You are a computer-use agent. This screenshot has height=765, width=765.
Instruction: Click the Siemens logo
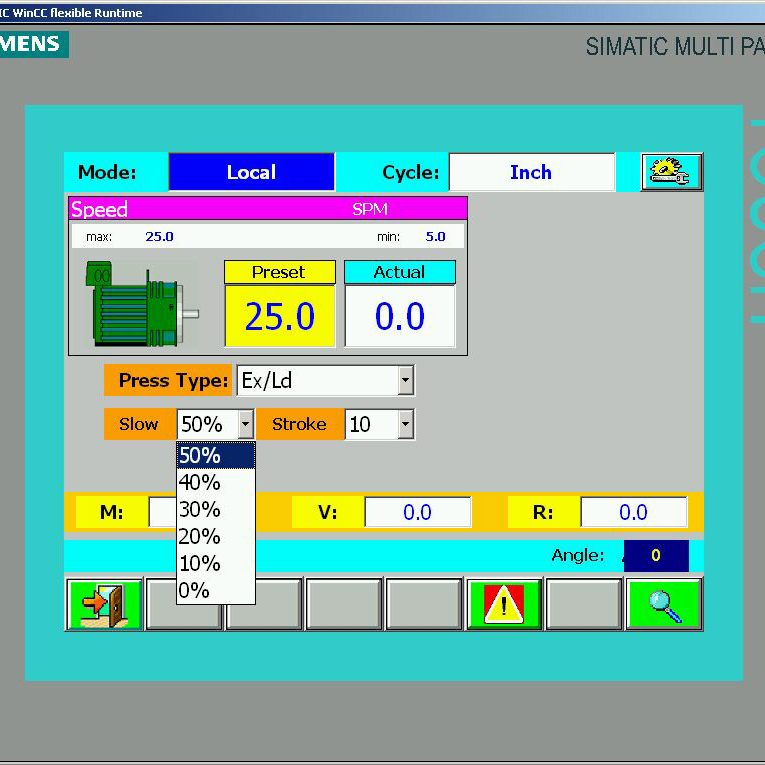pyautogui.click(x=32, y=44)
